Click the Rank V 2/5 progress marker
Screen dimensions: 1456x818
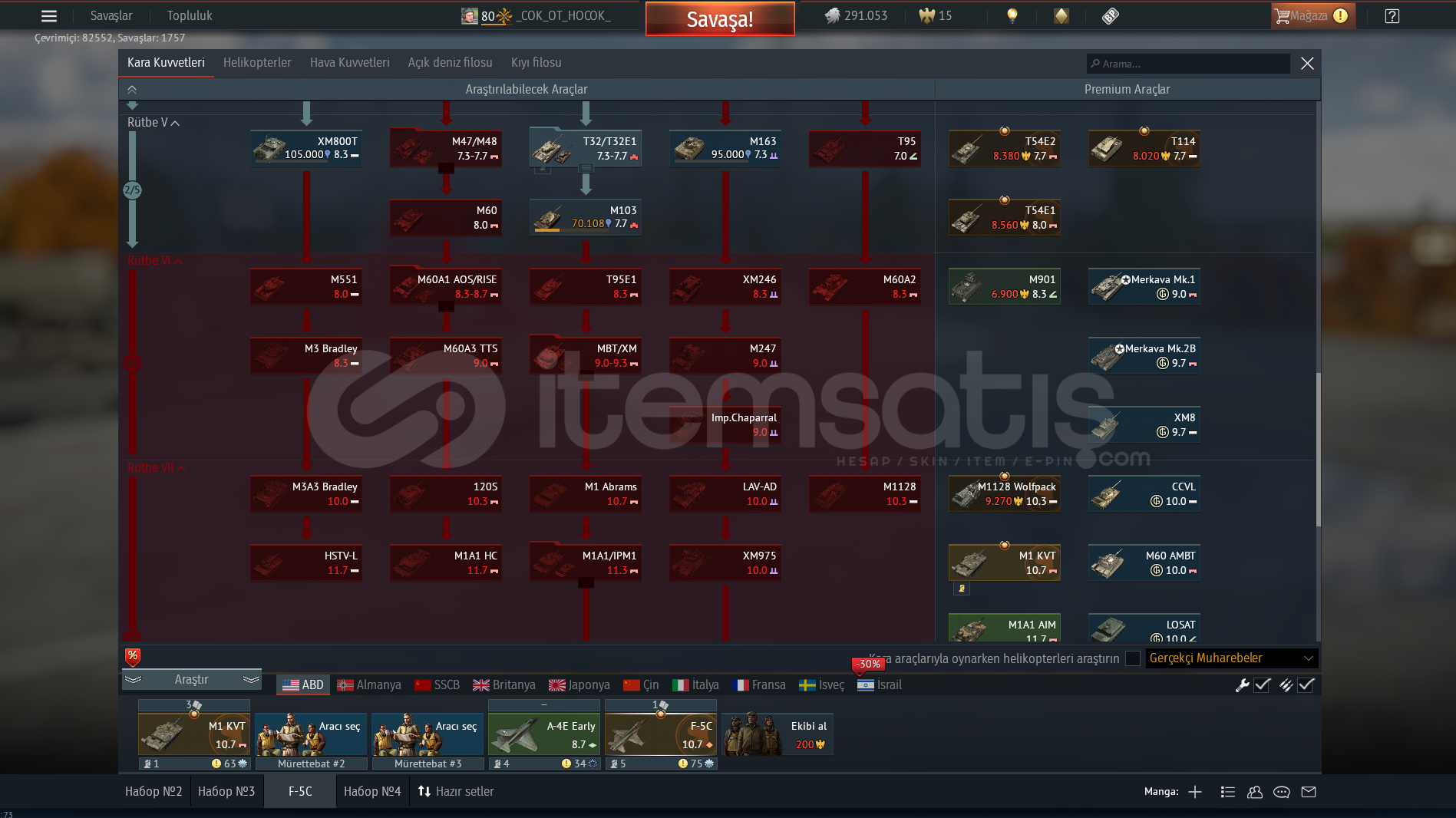point(132,190)
